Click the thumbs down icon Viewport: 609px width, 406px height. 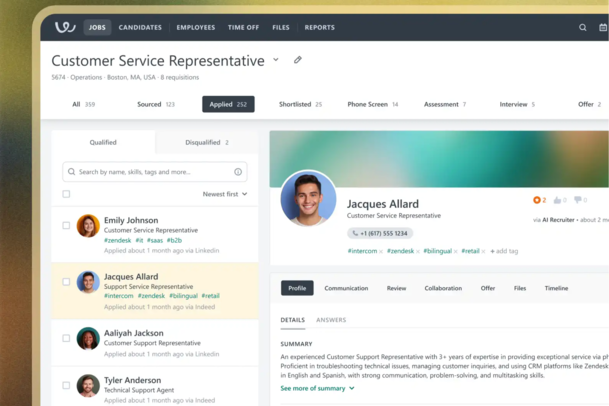click(x=578, y=200)
